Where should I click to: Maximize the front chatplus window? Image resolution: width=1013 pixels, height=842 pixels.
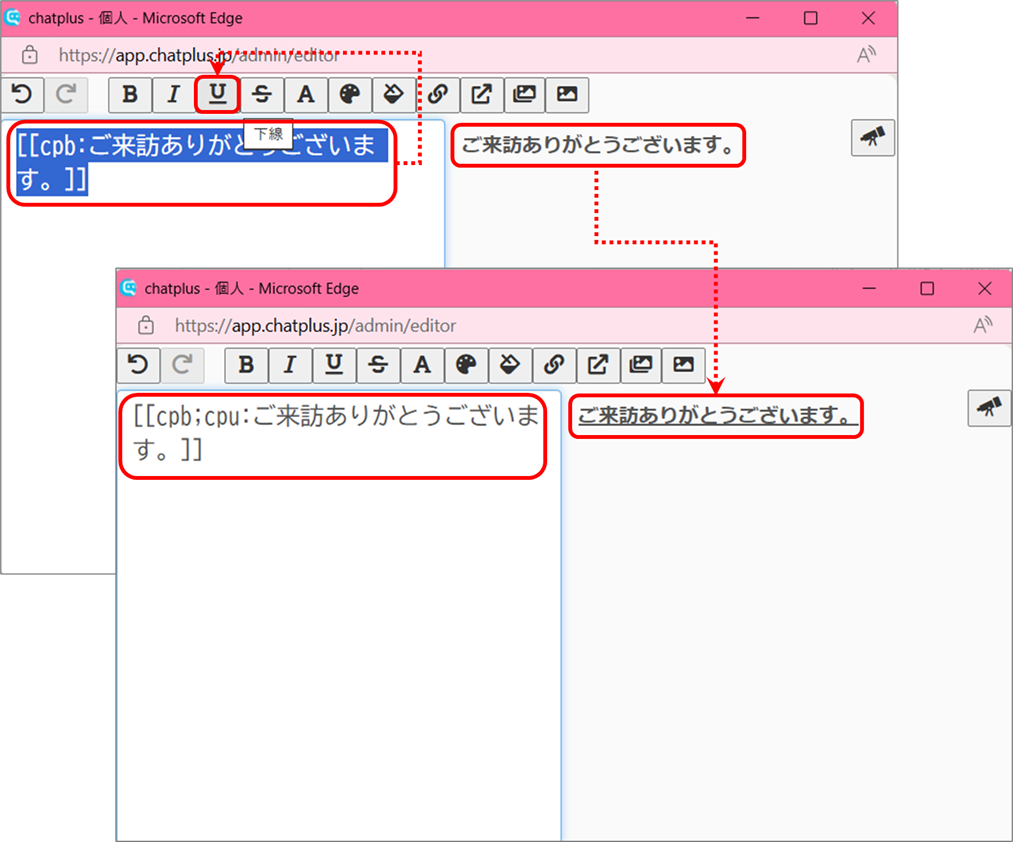(x=927, y=288)
